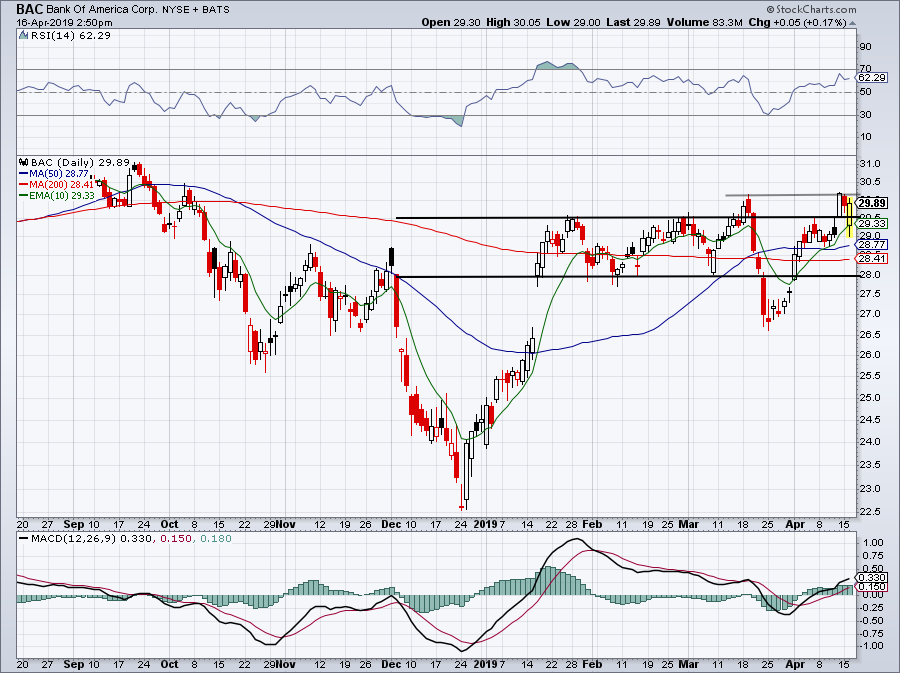This screenshot has height=673, width=900.
Task: Click the 0.150 signal tag on MACD axis
Action: [x=871, y=587]
